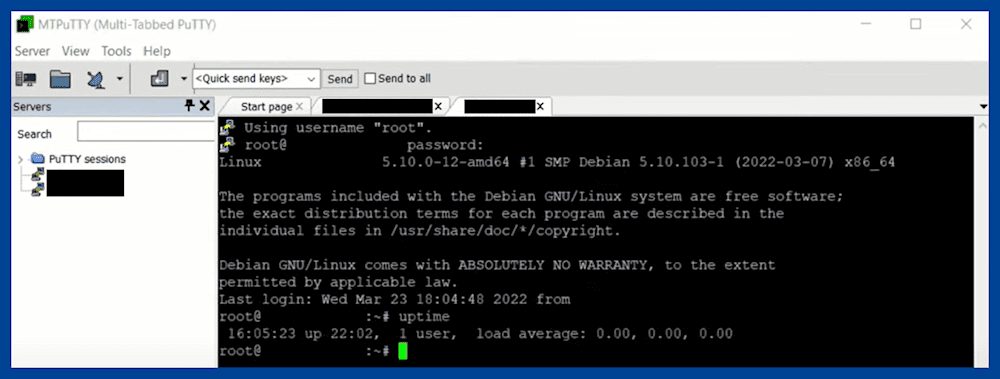Click the lower server entry icon in the tree
This screenshot has height=379, width=1000.
tap(38, 189)
